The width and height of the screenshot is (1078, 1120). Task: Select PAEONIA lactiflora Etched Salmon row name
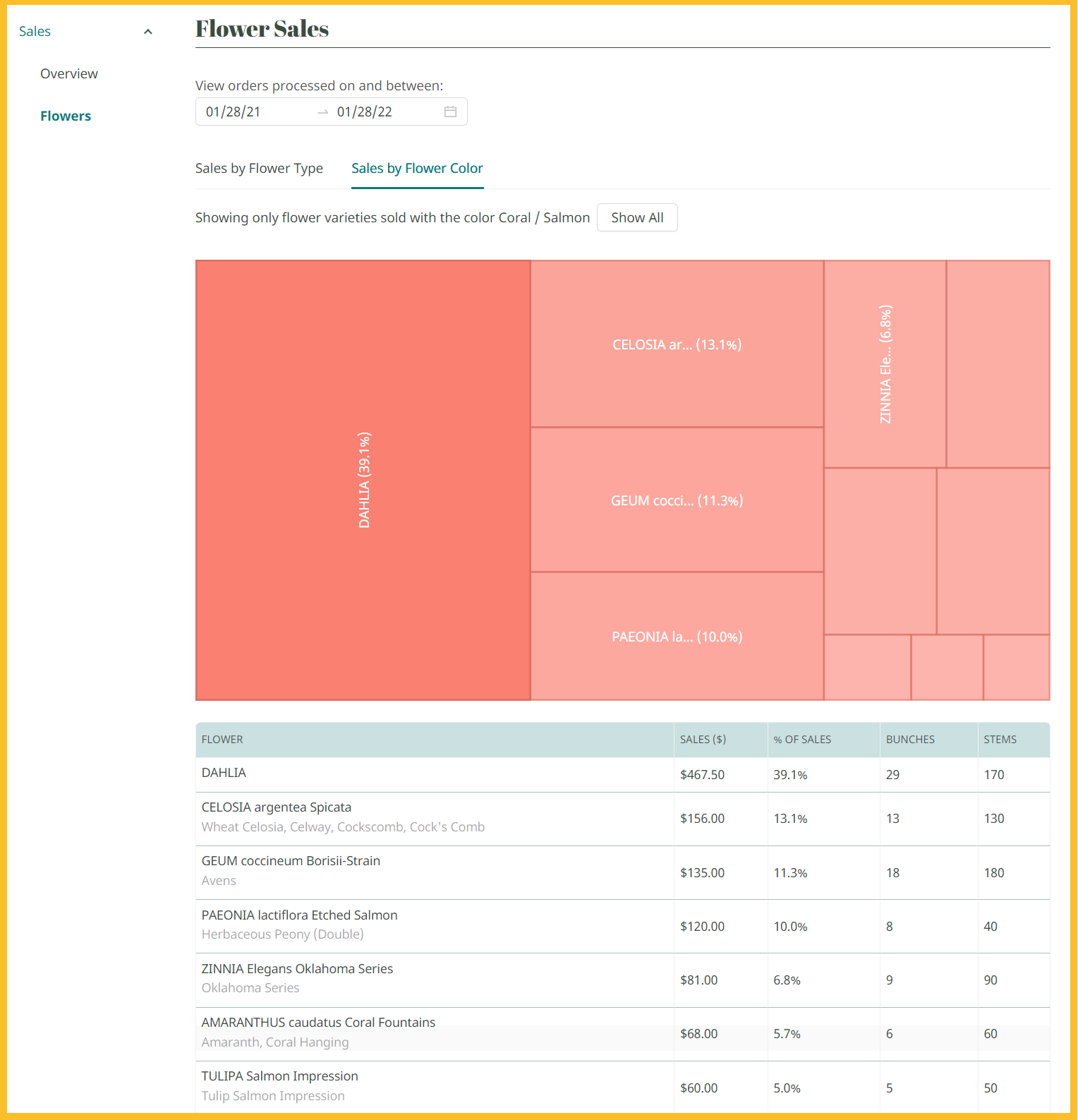(x=300, y=915)
